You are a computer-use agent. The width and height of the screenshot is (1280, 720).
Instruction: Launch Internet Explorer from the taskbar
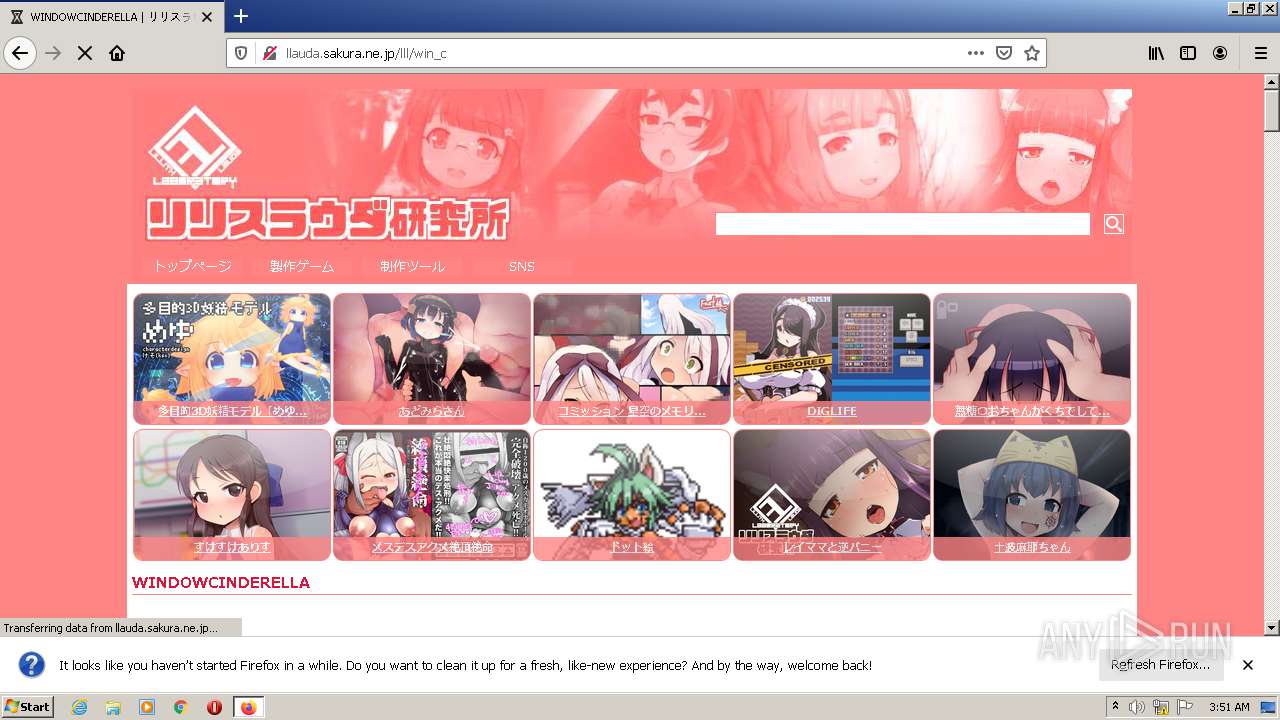point(80,707)
